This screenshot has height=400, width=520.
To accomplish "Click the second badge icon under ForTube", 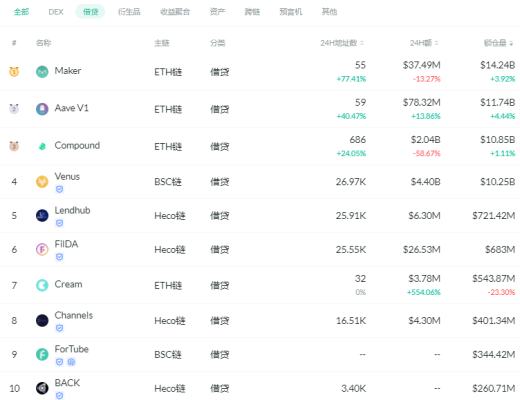I will [71, 362].
